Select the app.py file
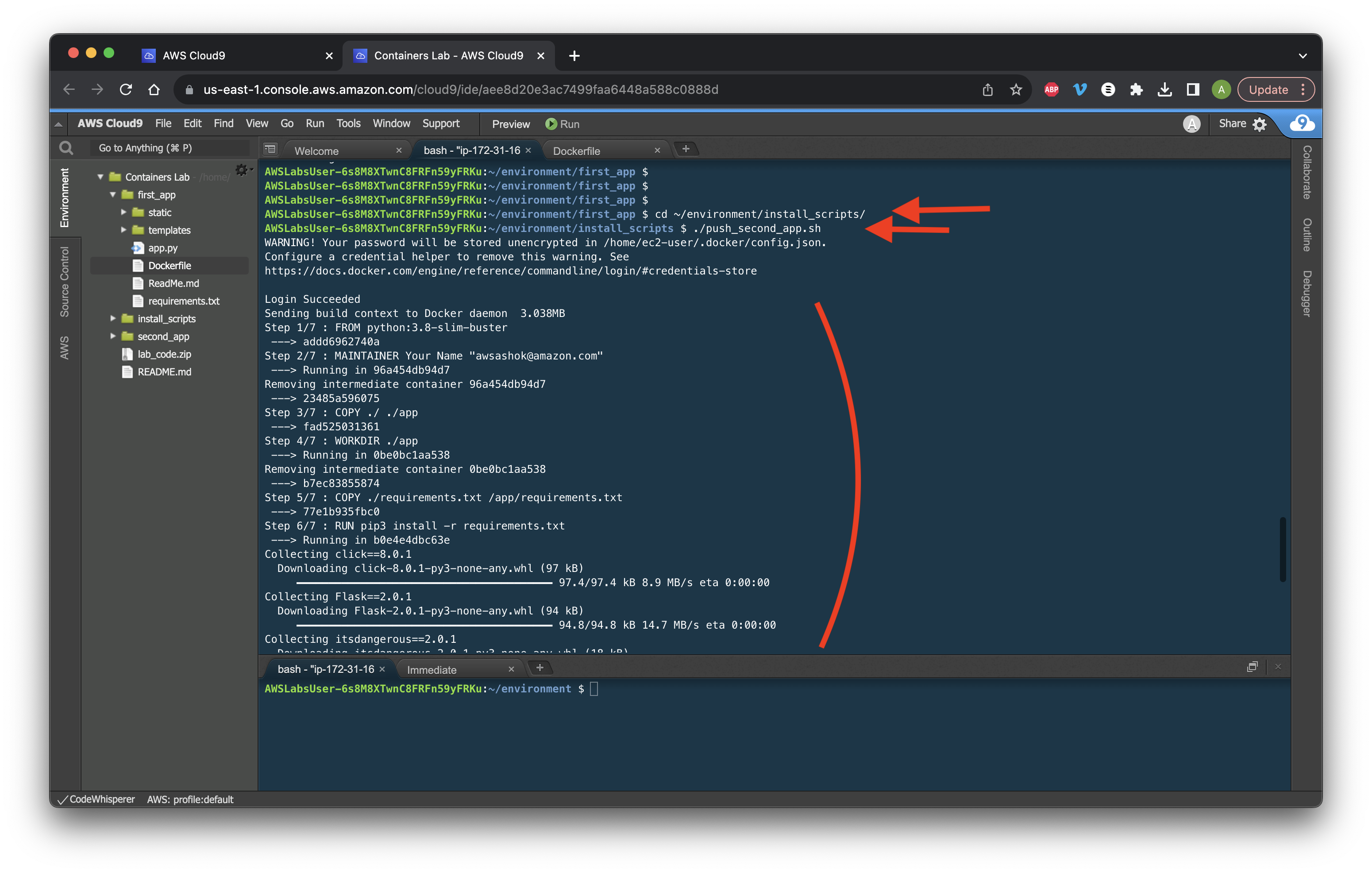 coord(163,248)
